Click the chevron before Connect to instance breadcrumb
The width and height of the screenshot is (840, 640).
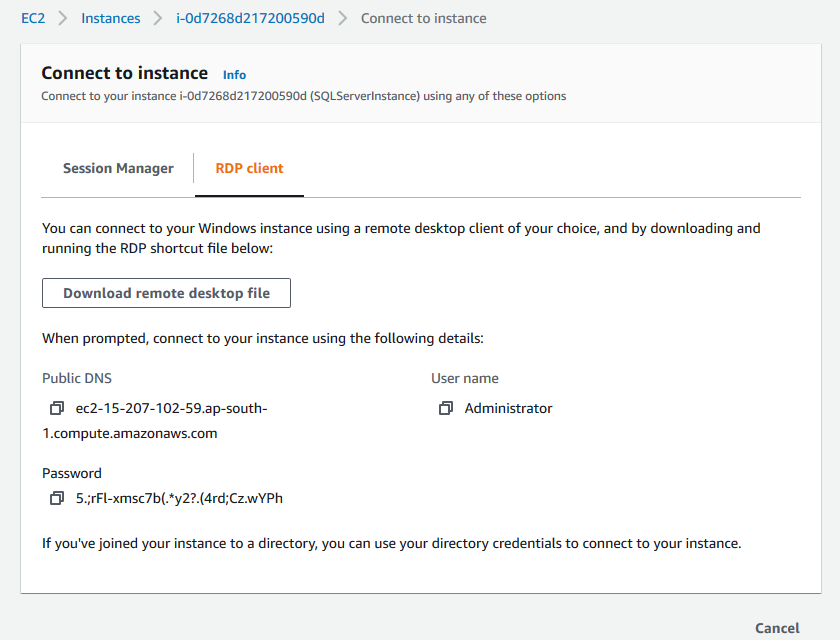click(x=343, y=19)
